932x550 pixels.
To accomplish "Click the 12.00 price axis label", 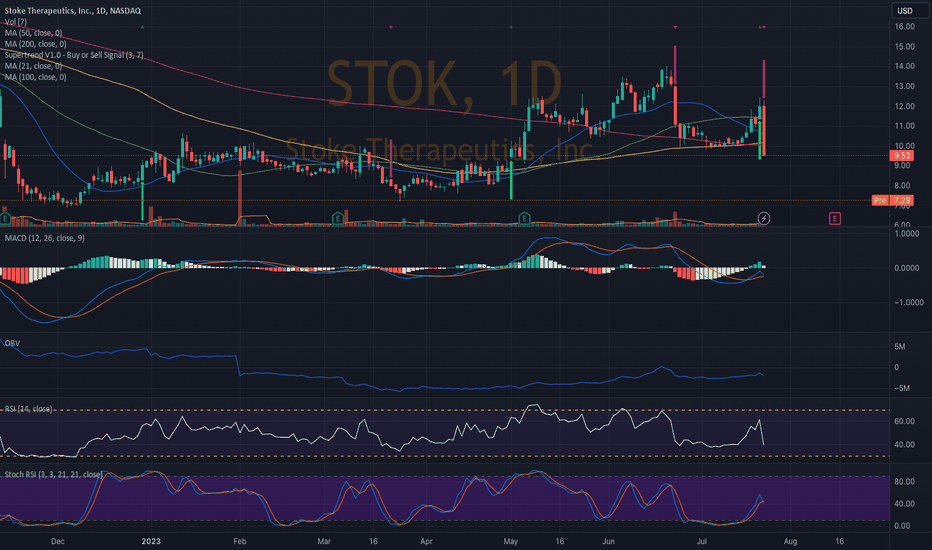I will 904,106.
